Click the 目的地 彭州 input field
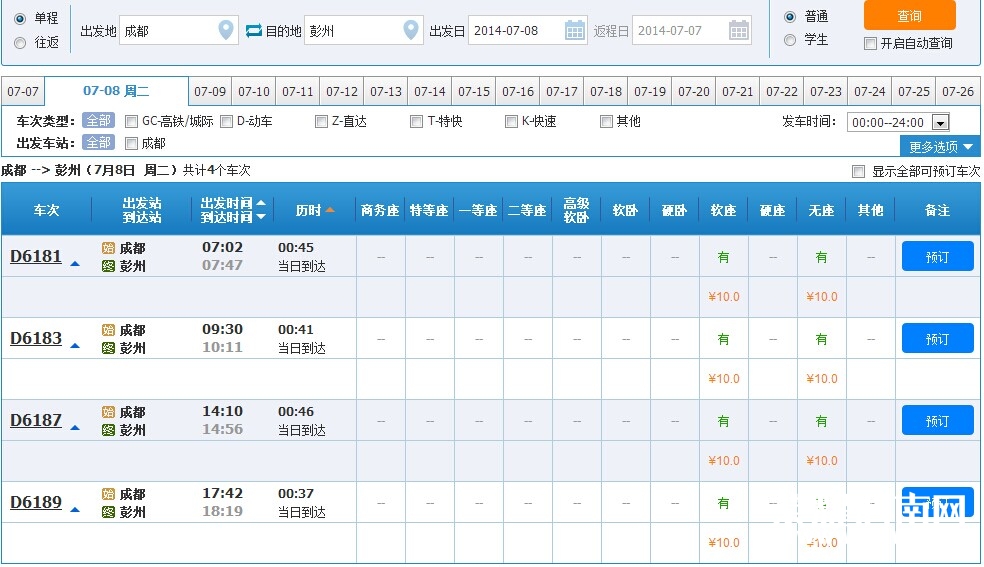The image size is (984, 567). point(363,30)
